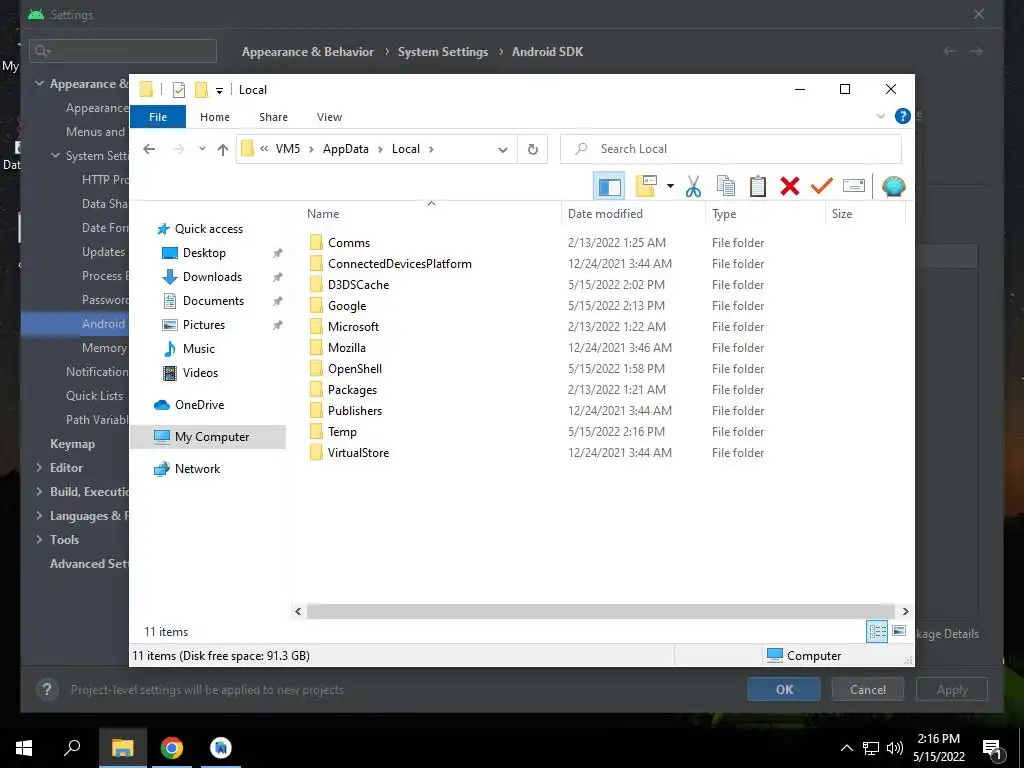Click the Copy toolbar icon
The width and height of the screenshot is (1024, 768).
point(726,187)
